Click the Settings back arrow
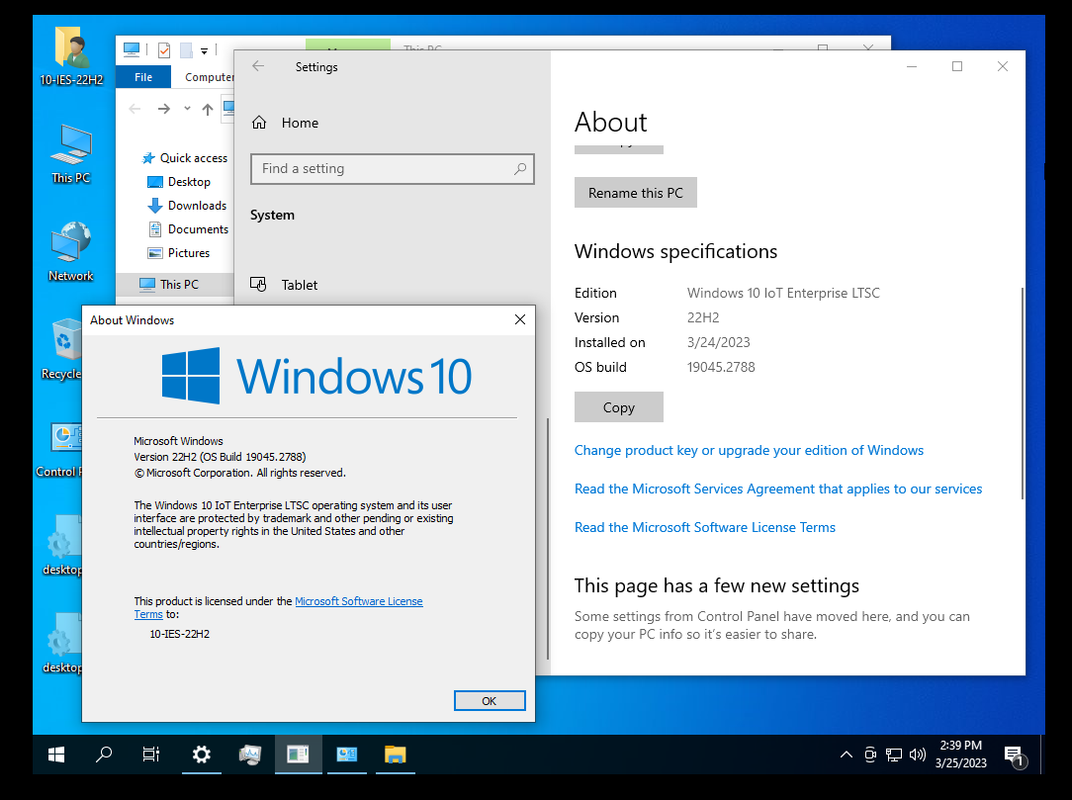Screen dimensions: 1072x800 coord(258,66)
